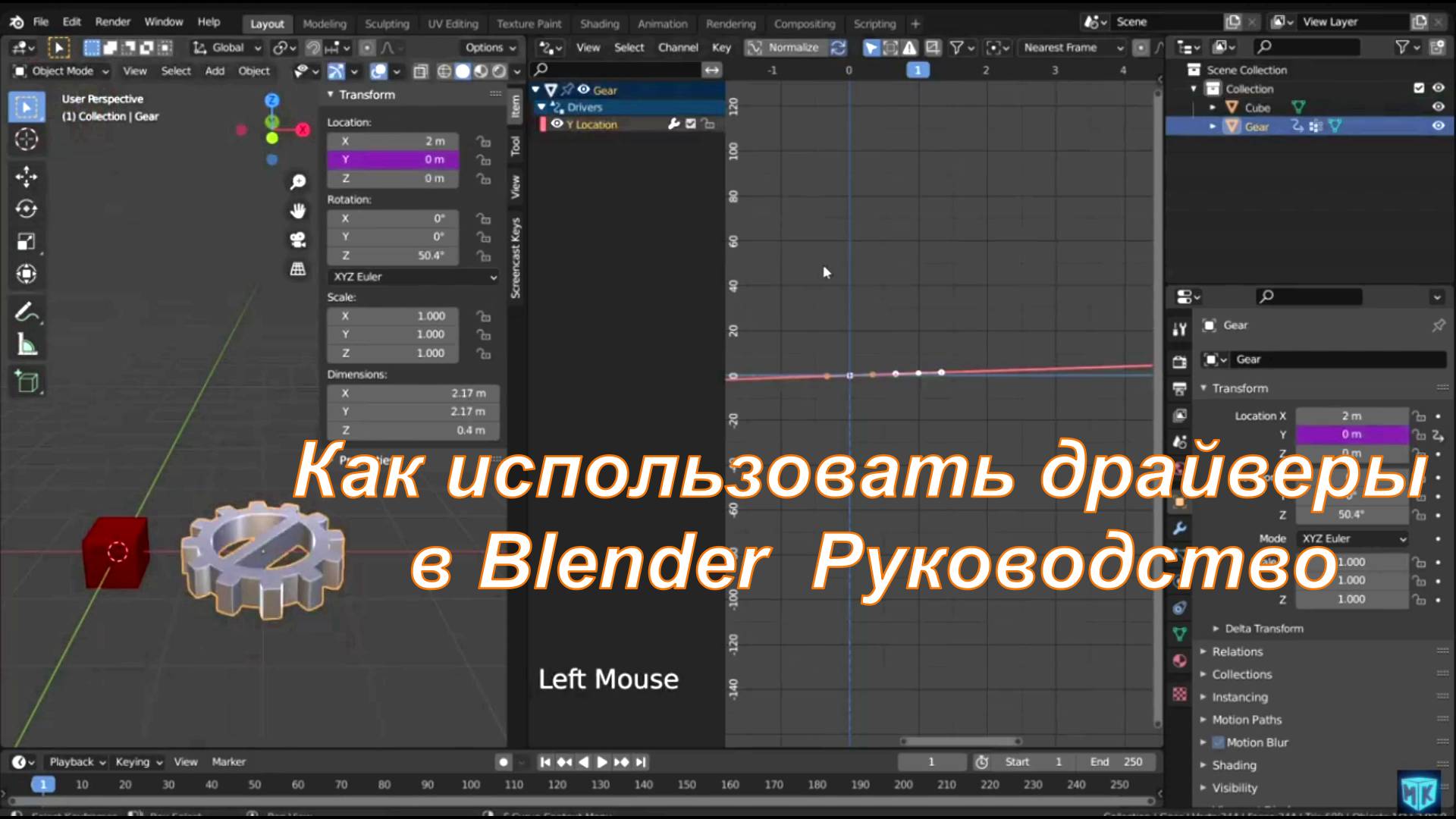Toggle Collection visibility eye
Screen dimensions: 1456x819
pos(1437,88)
